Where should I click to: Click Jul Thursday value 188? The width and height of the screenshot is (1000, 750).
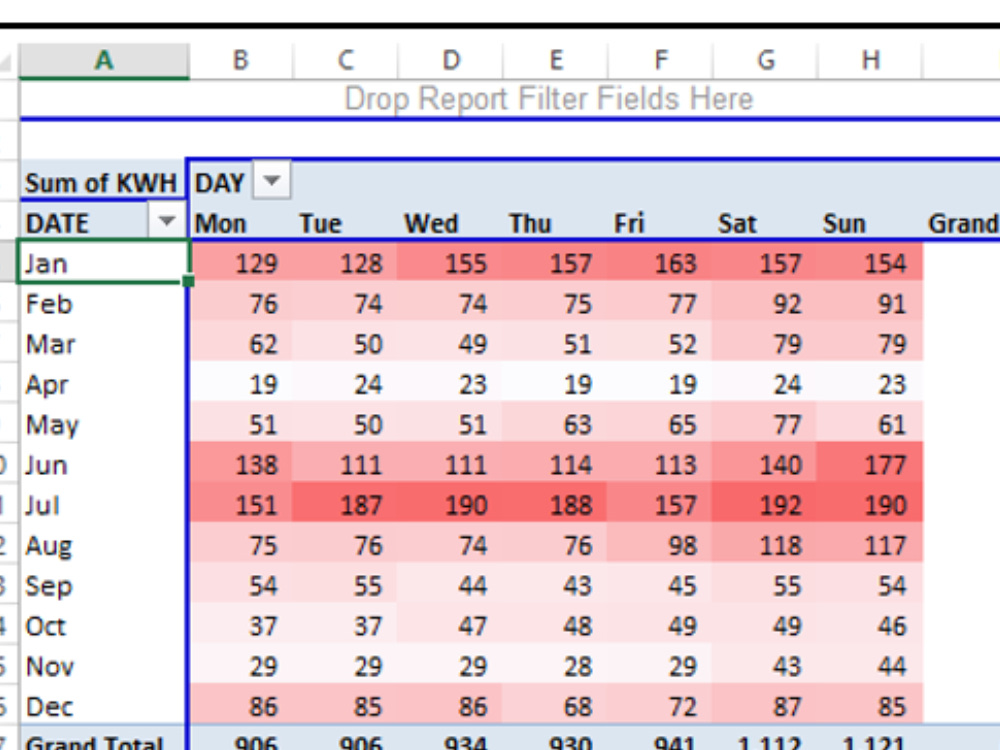point(554,505)
